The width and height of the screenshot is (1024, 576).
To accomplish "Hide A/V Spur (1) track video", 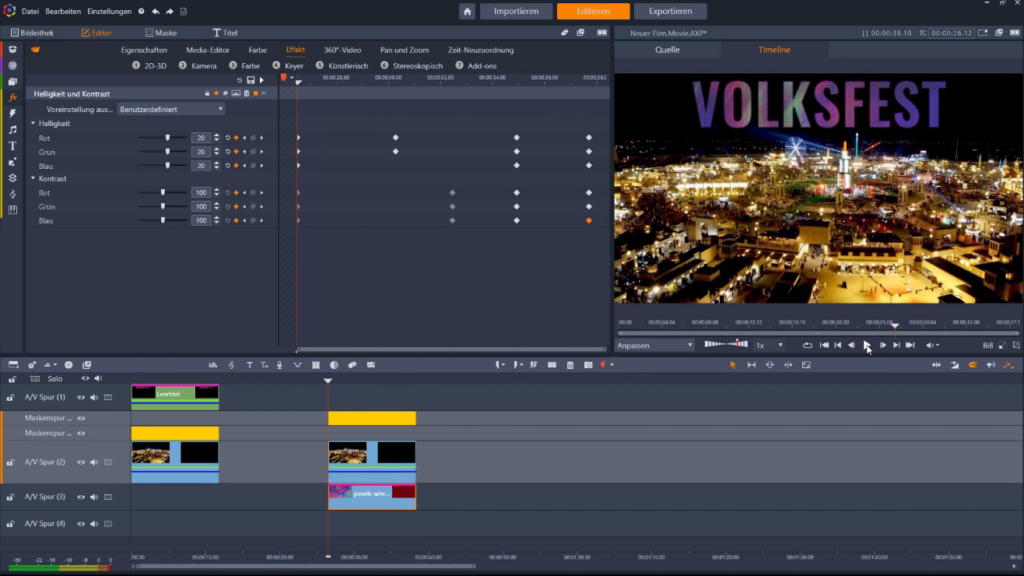I will 81,397.
